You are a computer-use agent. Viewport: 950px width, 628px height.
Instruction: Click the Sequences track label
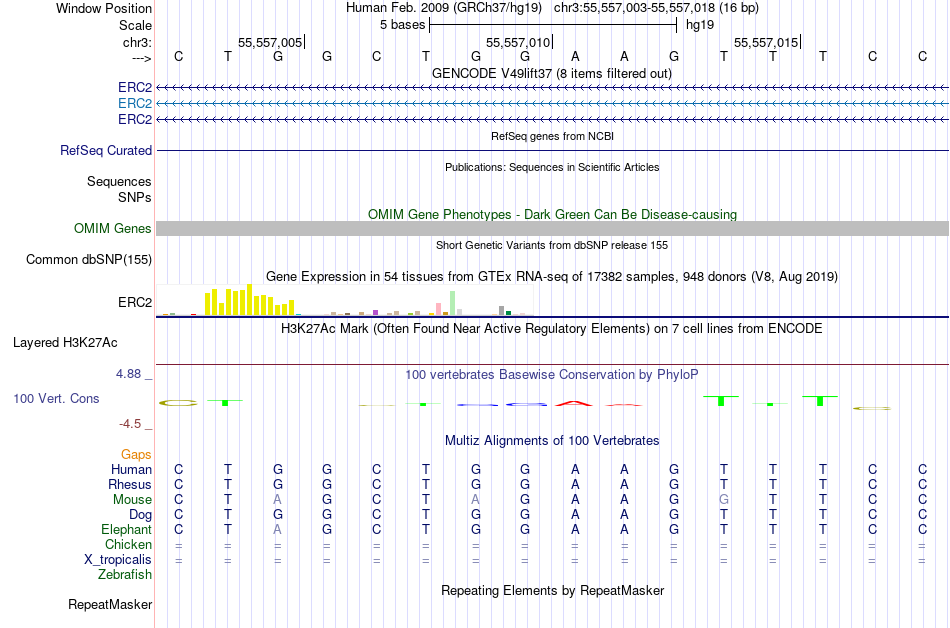tap(119, 182)
